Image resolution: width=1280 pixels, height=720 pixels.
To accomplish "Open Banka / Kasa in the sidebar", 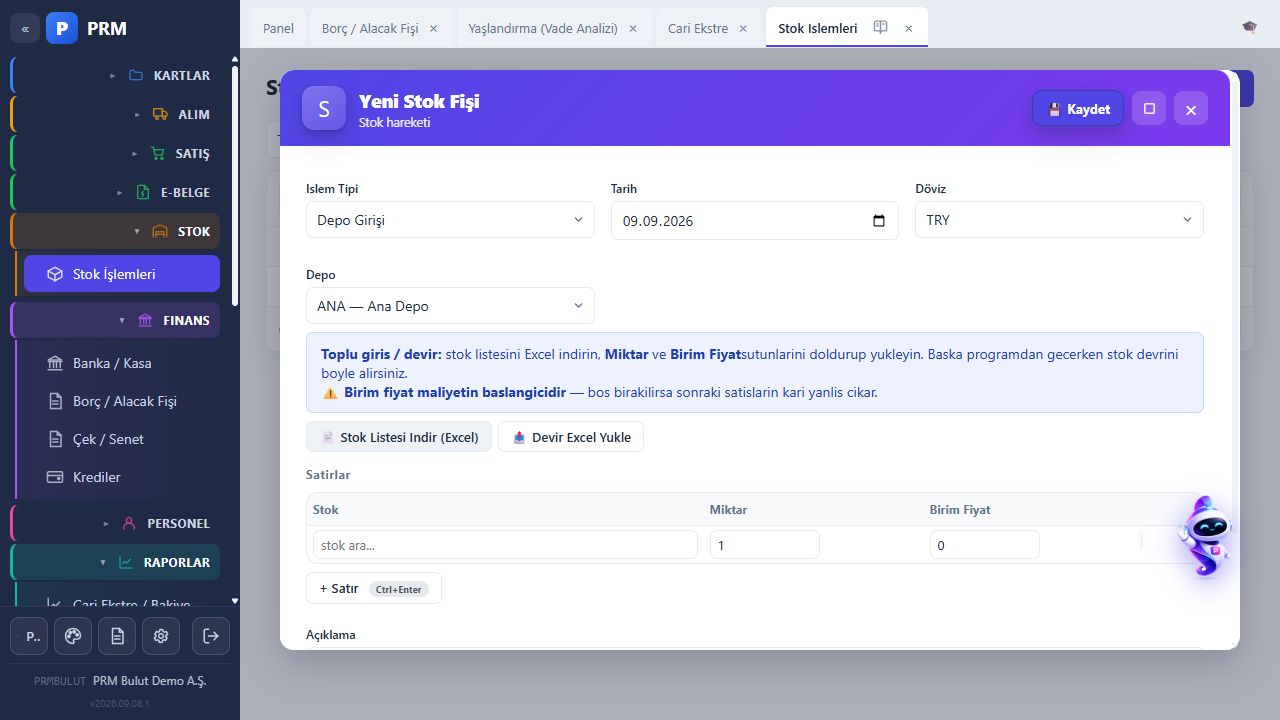I will (122, 363).
